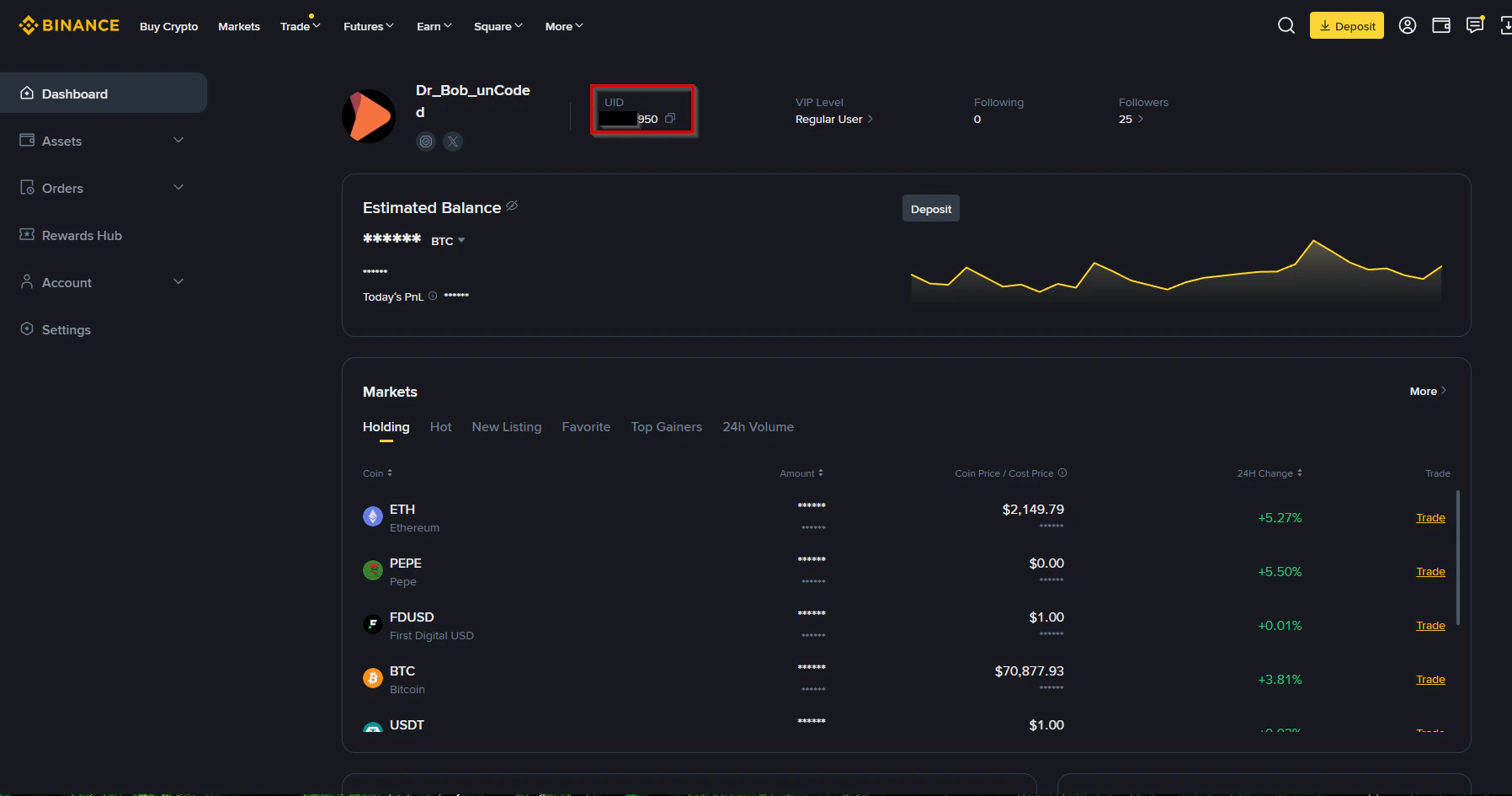
Task: Click the Binance logo
Action: click(69, 24)
